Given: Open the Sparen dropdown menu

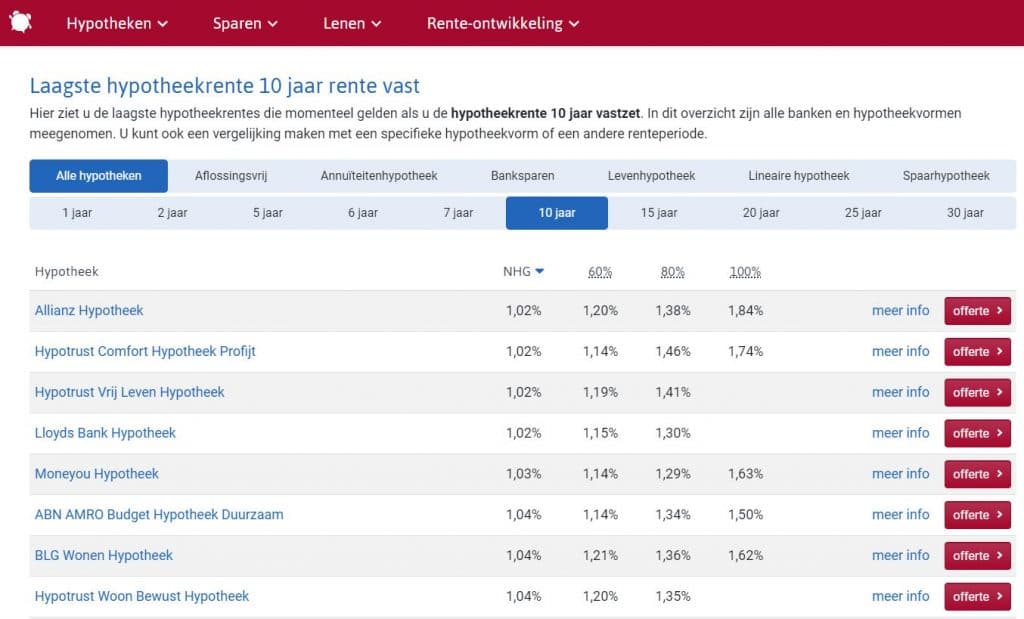Looking at the screenshot, I should [245, 24].
